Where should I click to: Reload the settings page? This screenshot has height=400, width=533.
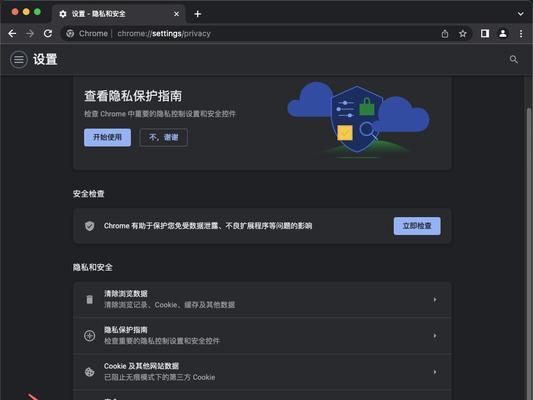pos(48,33)
